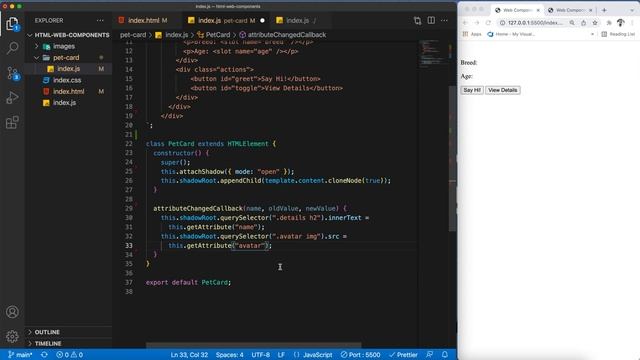This screenshot has width=640, height=360.
Task: Open index.html in the explorer
Action: coord(69,91)
